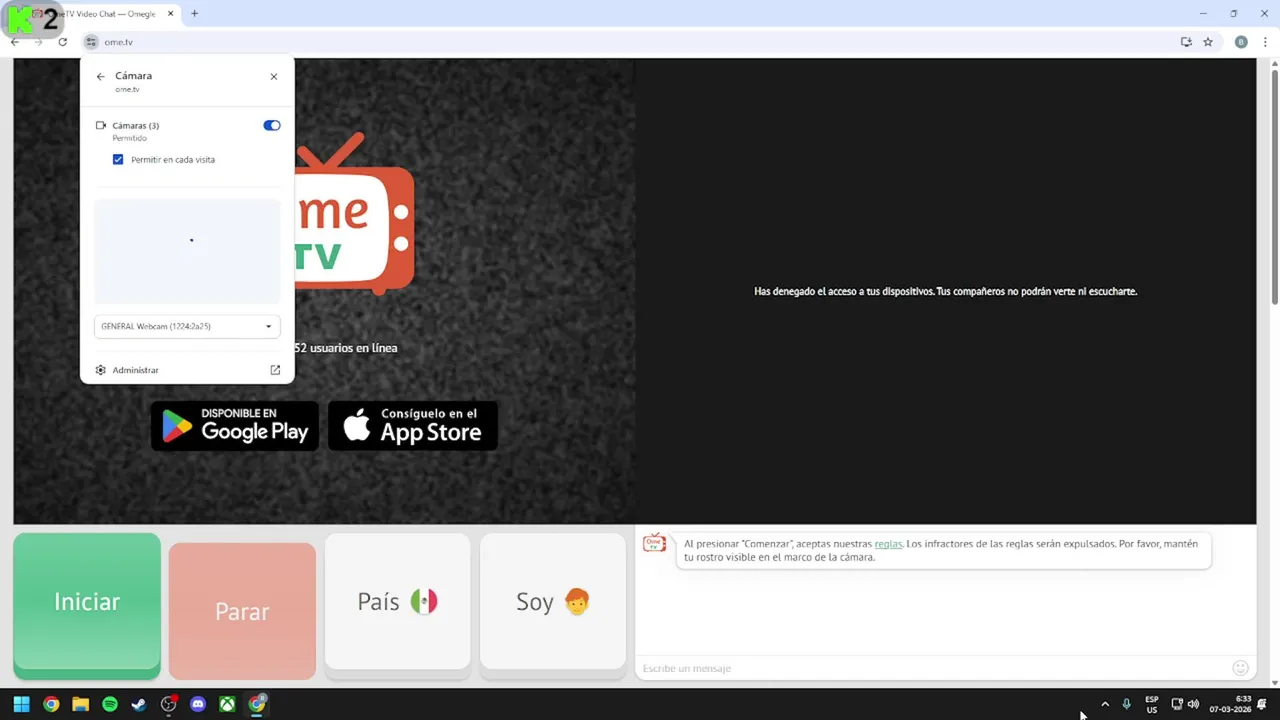Click the Has denegado el acceso message

[x=945, y=292]
